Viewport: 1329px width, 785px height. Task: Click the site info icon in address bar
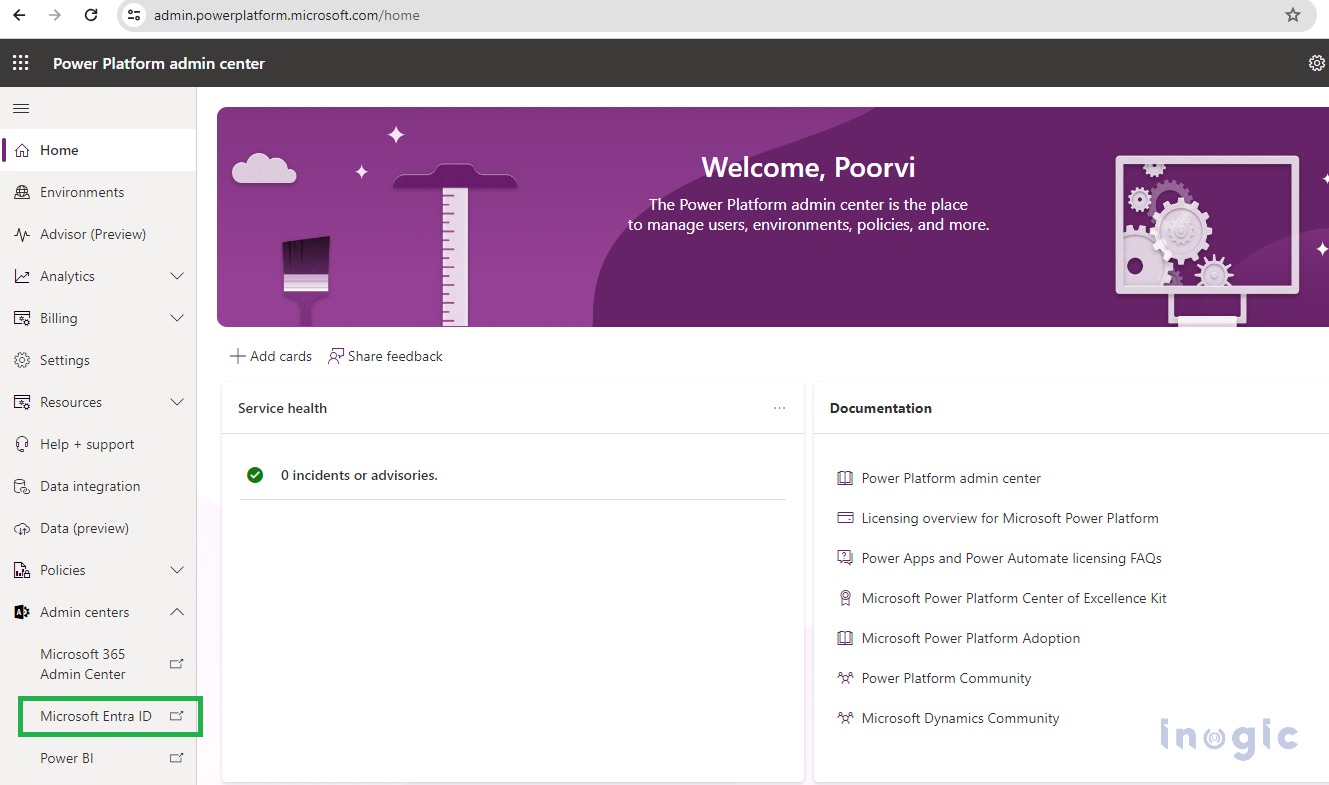[135, 15]
